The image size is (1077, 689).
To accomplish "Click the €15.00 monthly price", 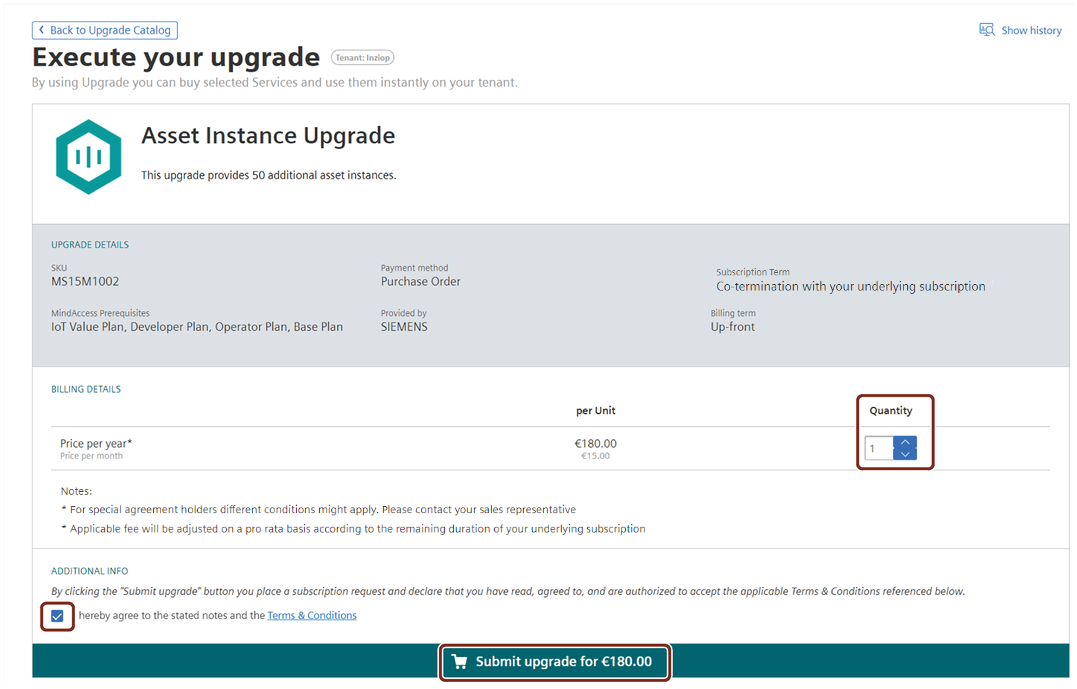I will click(x=596, y=456).
